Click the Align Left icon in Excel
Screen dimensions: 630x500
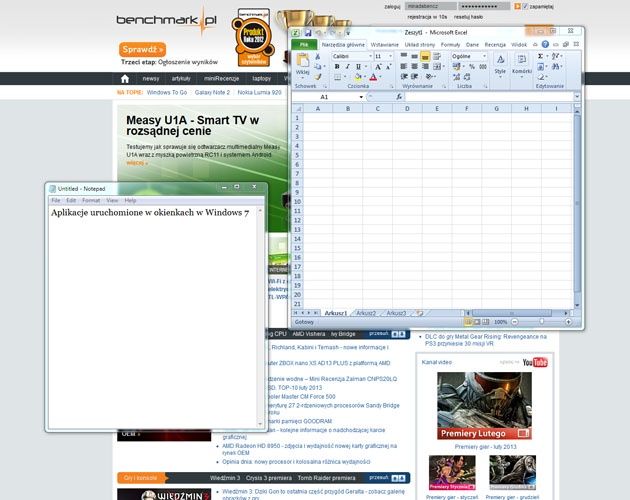[x=404, y=66]
